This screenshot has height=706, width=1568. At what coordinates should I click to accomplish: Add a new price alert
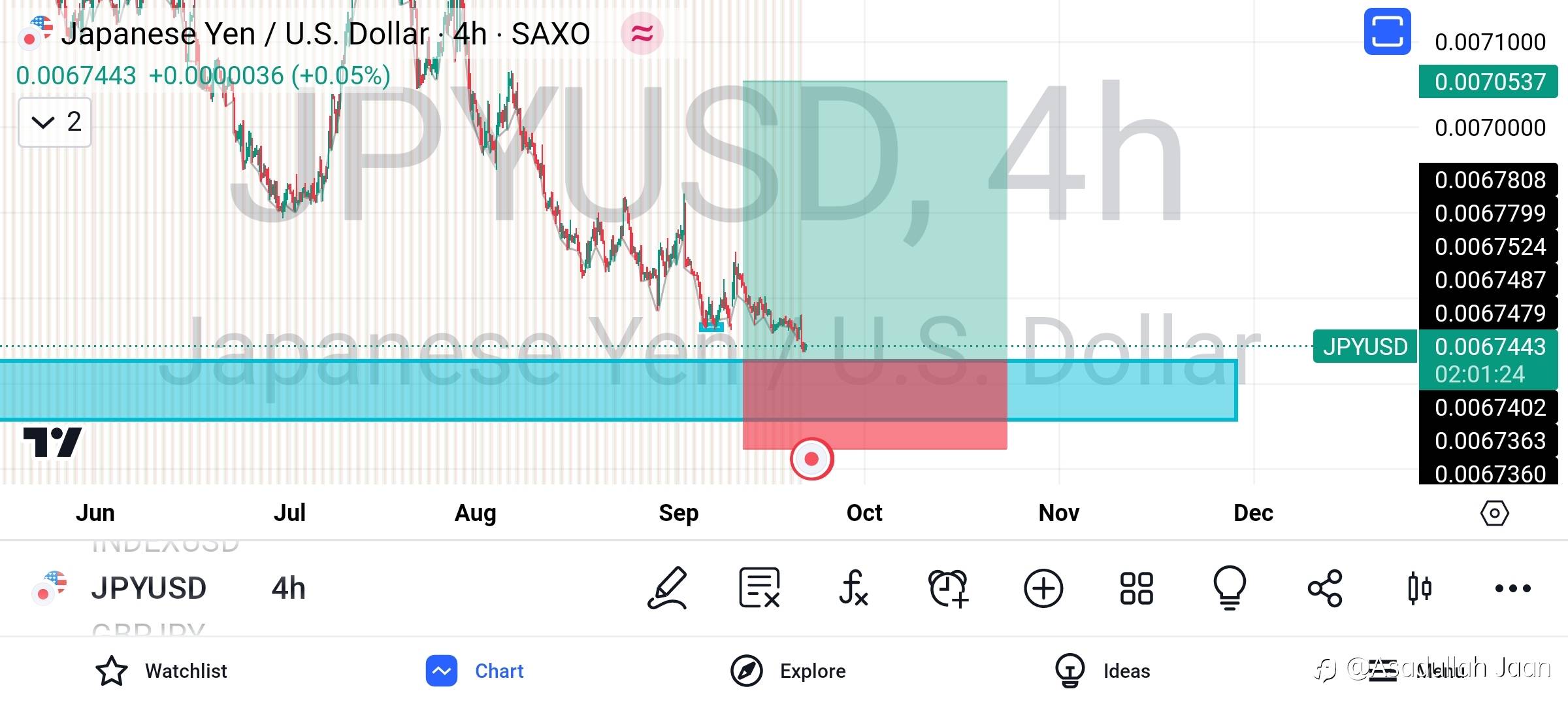[948, 588]
